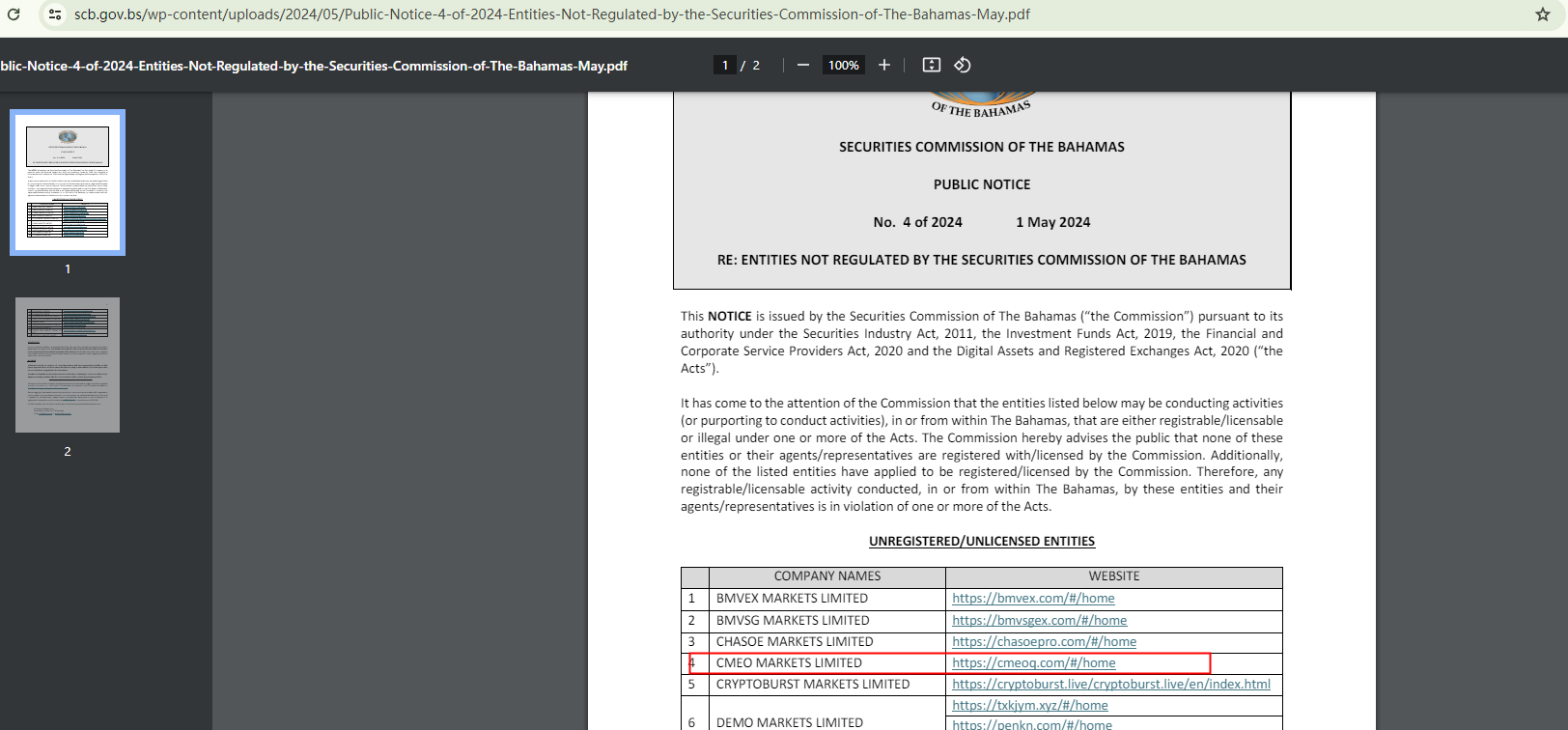Open site information icon in address bar

(x=55, y=14)
